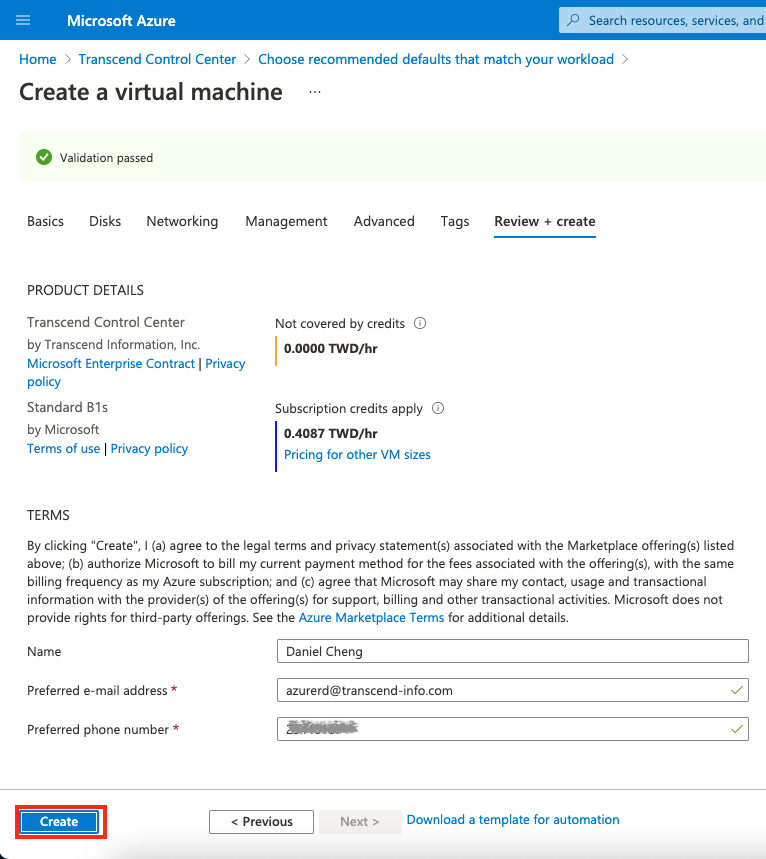Click the search magnifier icon

(x=573, y=20)
